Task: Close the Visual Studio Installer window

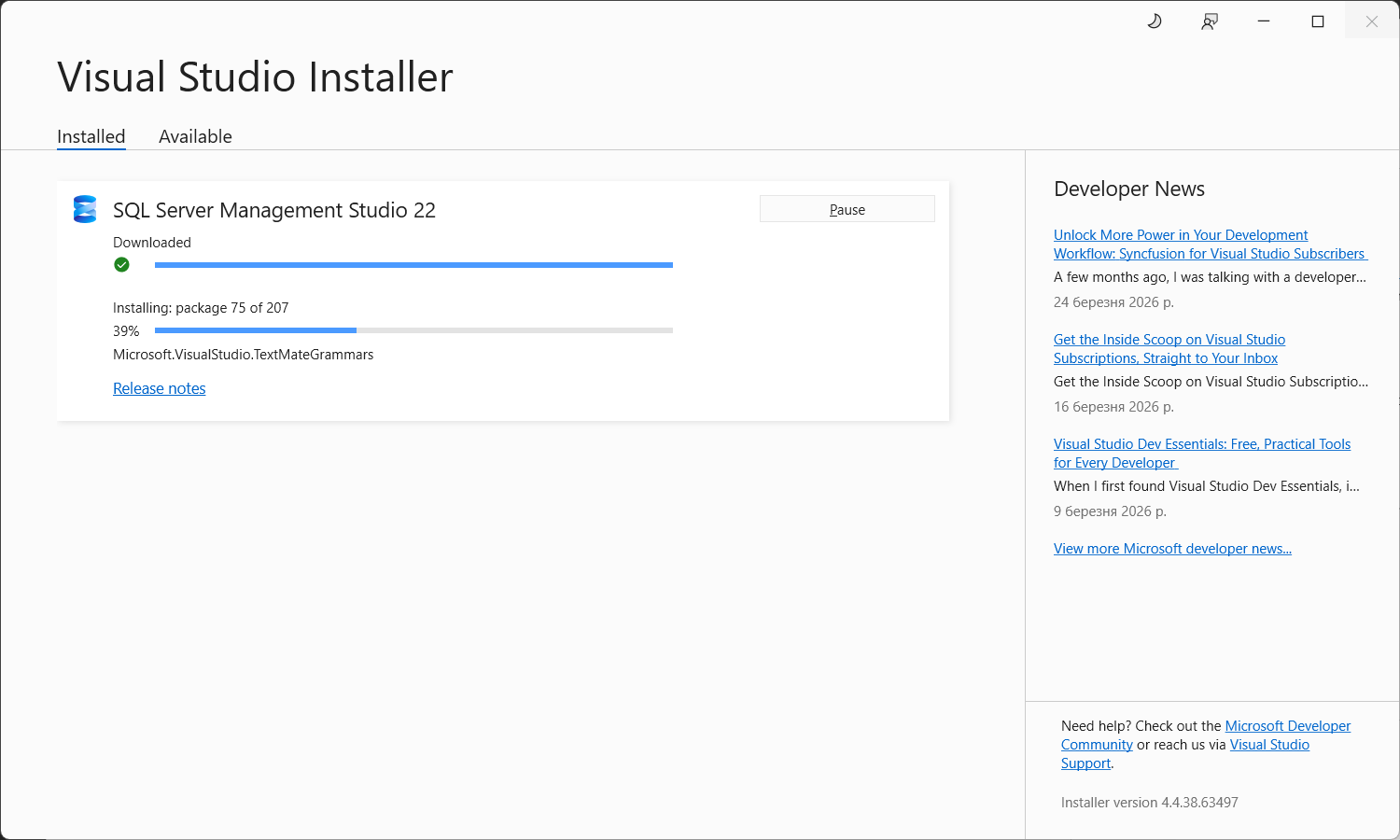Action: (1371, 21)
